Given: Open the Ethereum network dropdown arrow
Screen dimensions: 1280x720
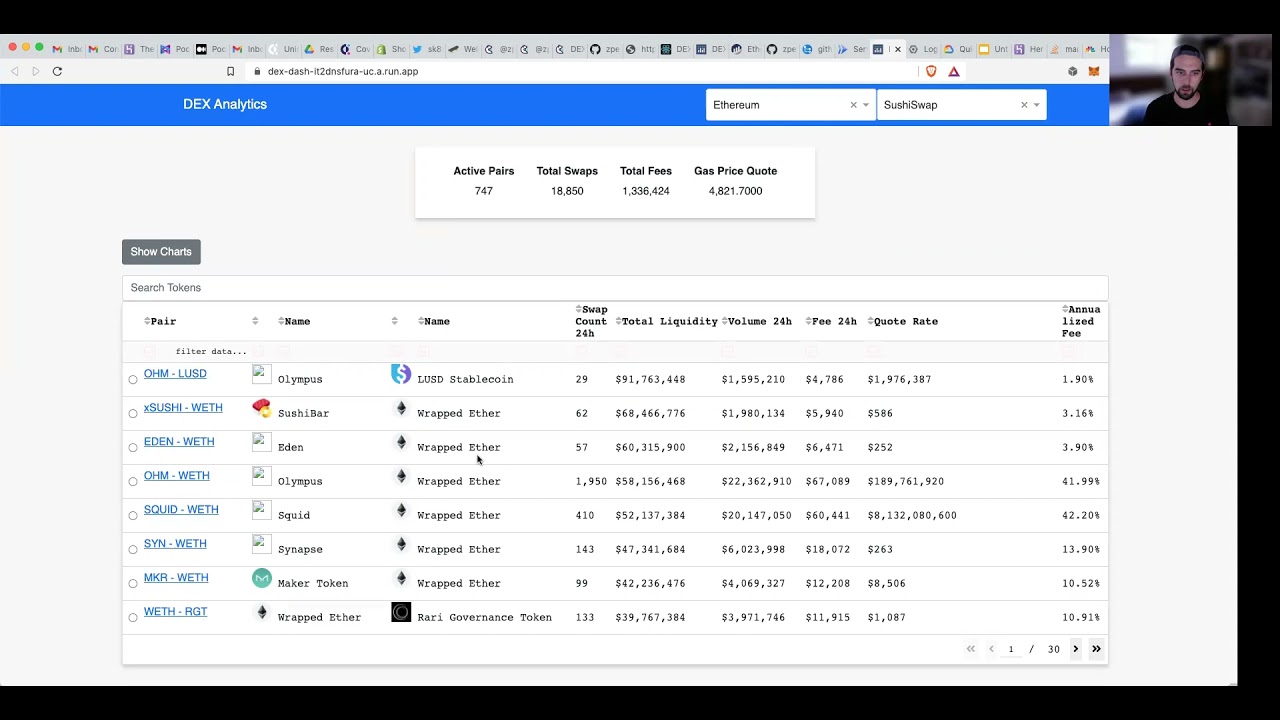Looking at the screenshot, I should click(866, 105).
